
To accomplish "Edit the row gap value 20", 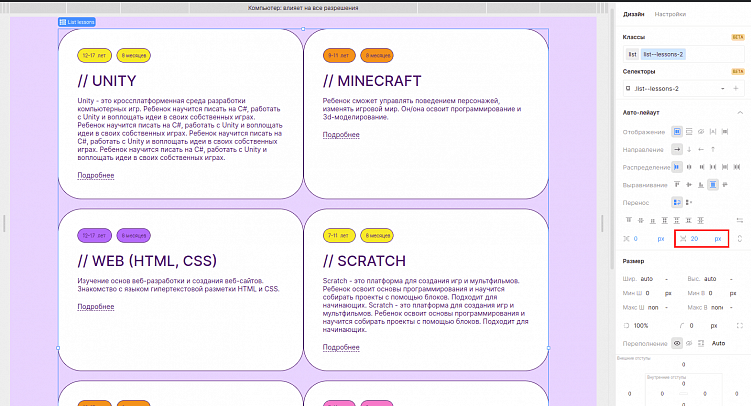I will (x=694, y=238).
